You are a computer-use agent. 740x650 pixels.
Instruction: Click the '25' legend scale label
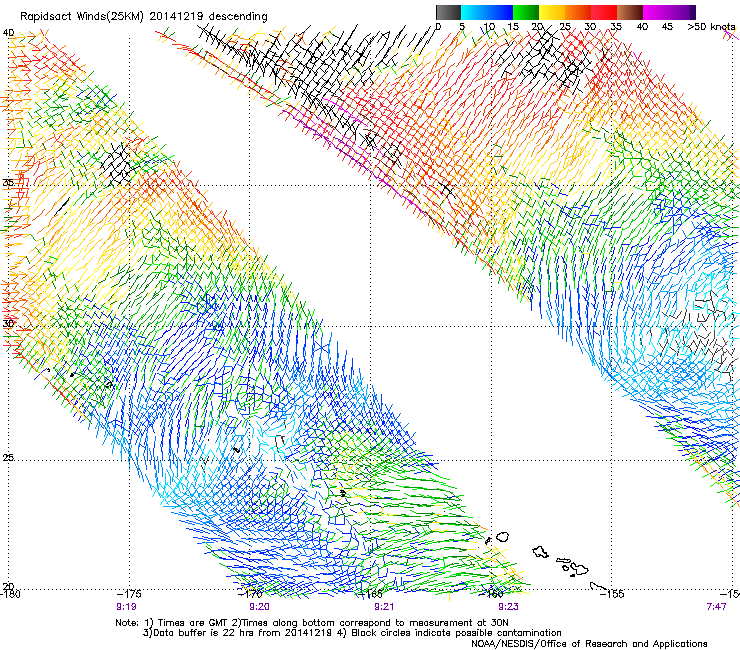coord(565,27)
